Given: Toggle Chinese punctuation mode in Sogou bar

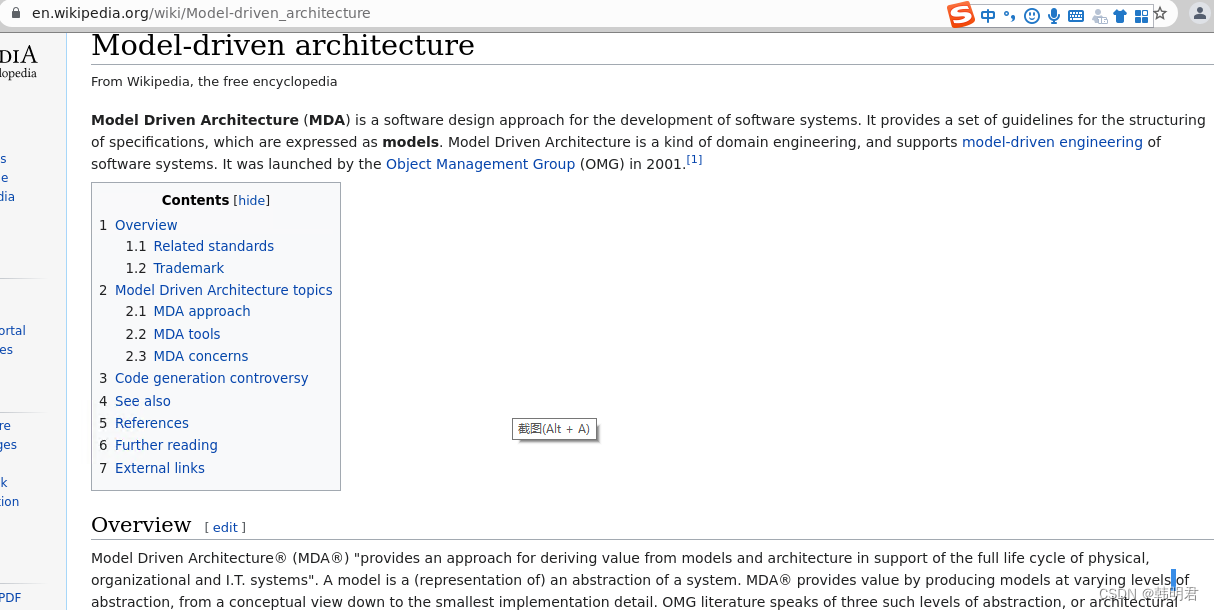Looking at the screenshot, I should [x=1010, y=15].
